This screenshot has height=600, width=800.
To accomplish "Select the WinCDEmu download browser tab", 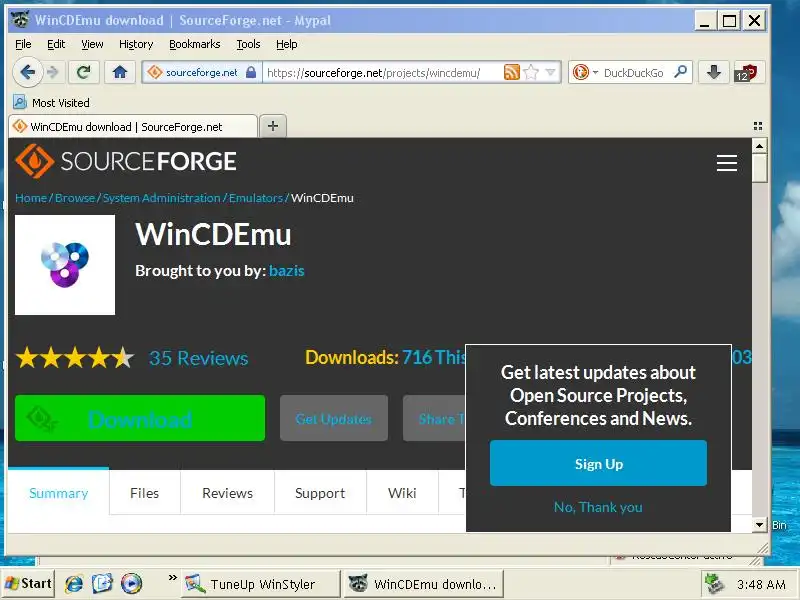I will click(133, 127).
